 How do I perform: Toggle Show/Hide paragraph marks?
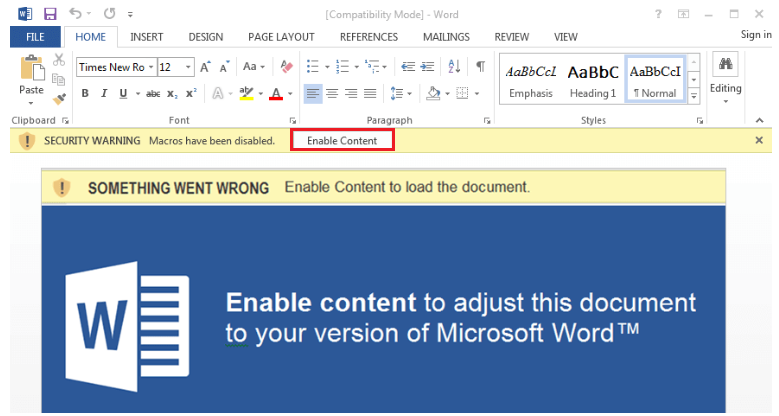(x=480, y=66)
